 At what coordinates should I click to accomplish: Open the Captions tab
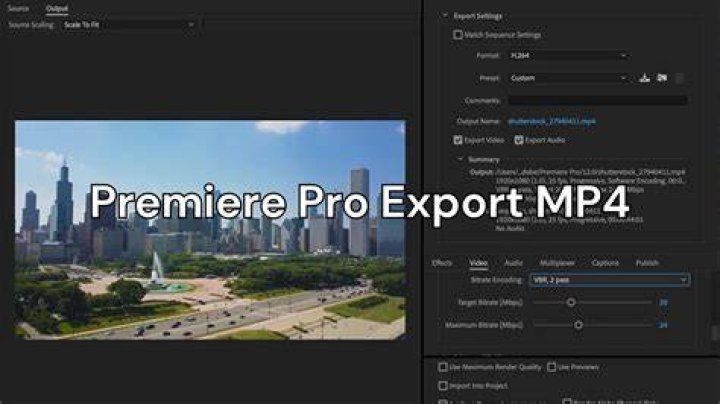[x=605, y=263]
